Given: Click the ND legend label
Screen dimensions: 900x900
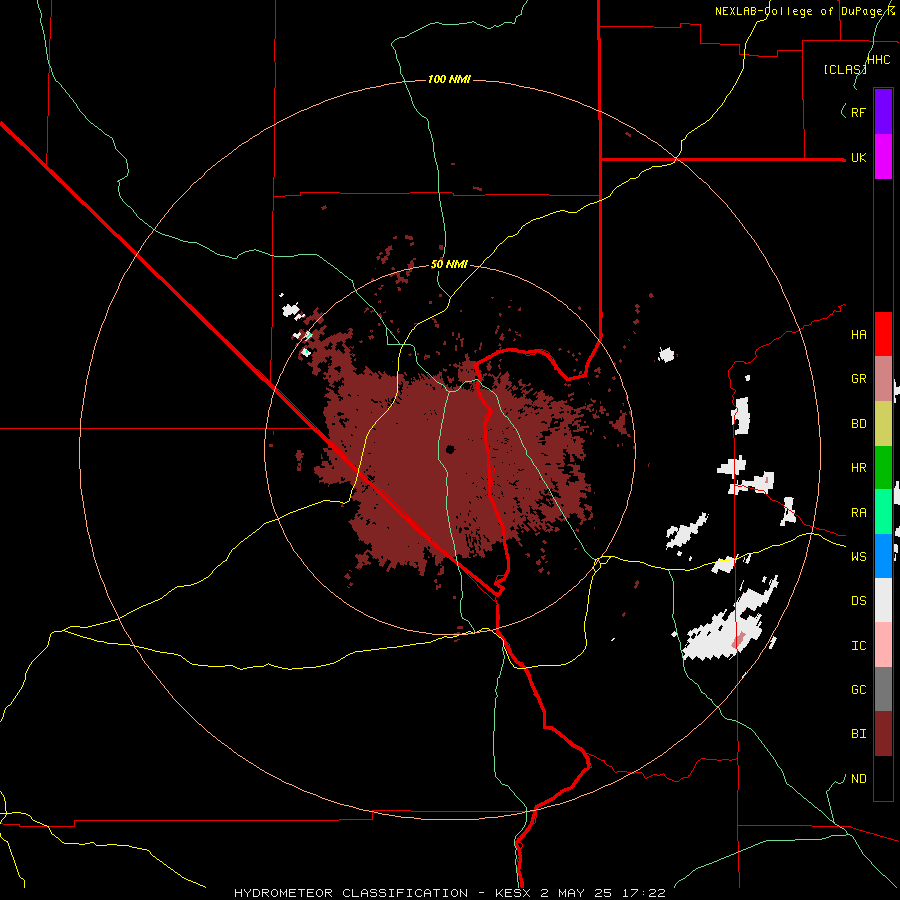Looking at the screenshot, I should pos(858,779).
